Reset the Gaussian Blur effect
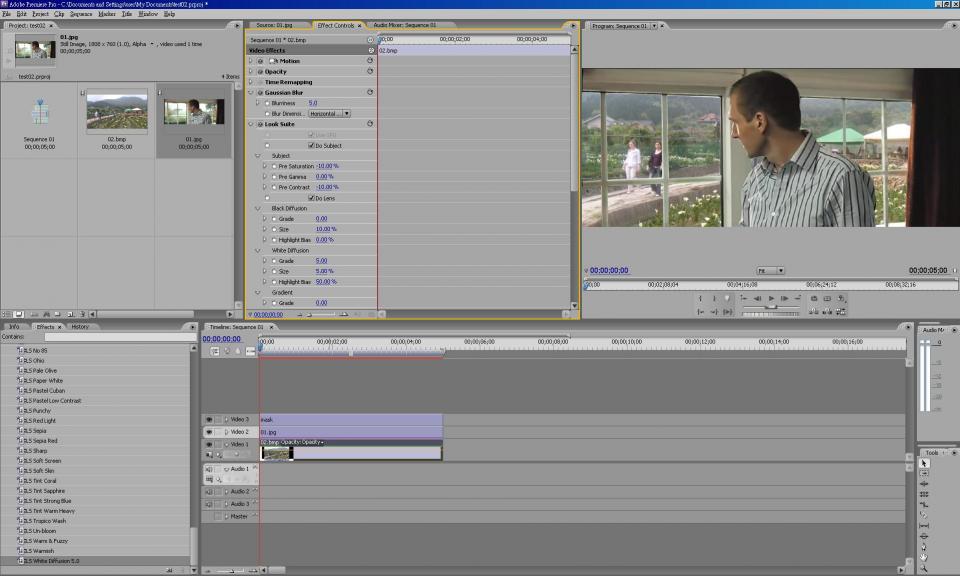This screenshot has height=576, width=960. coord(370,92)
